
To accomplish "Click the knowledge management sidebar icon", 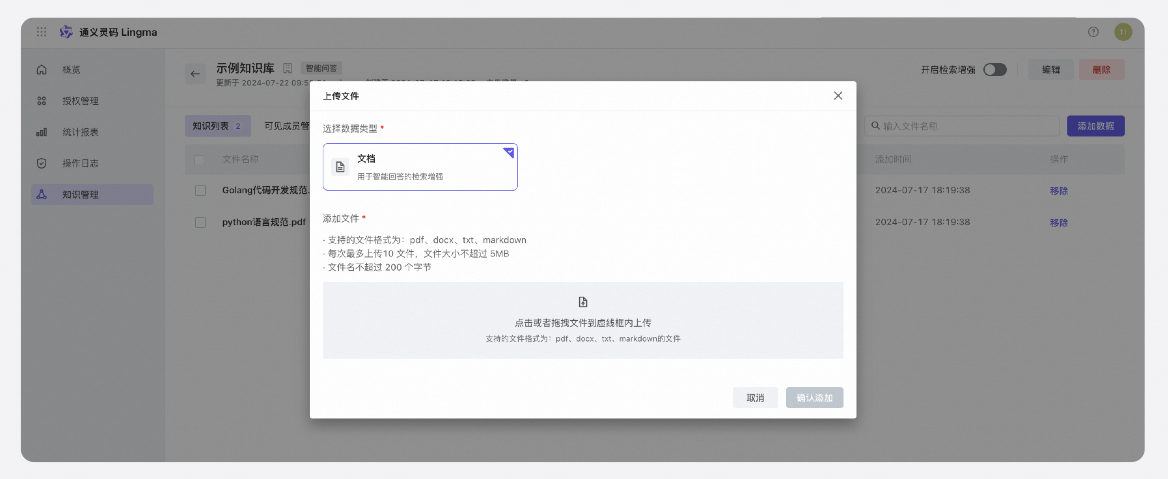I will click(42, 194).
